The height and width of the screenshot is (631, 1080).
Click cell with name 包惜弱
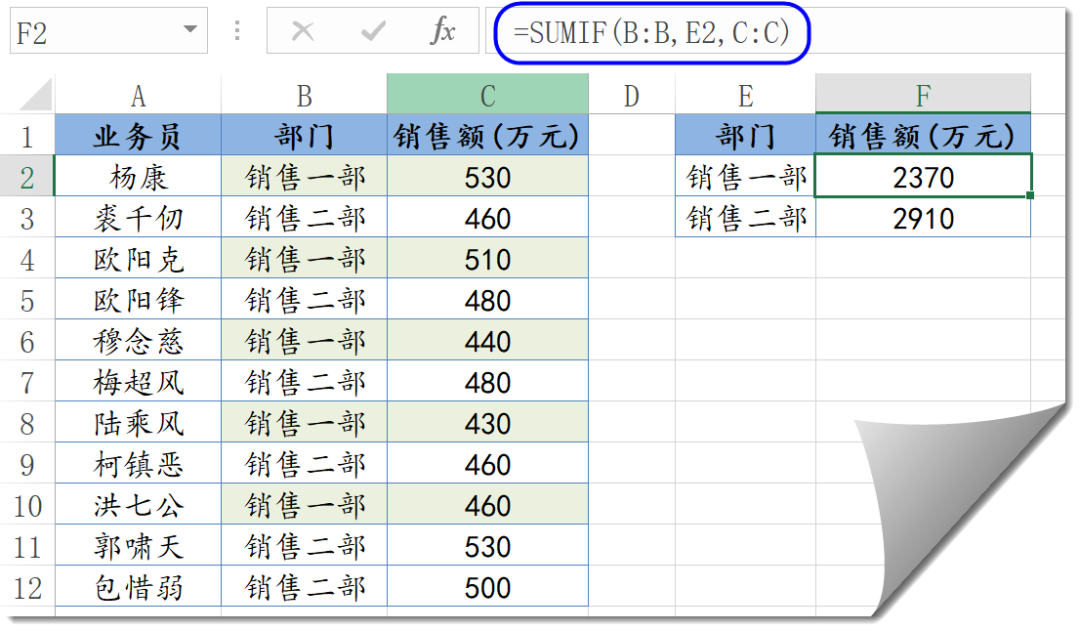[138, 588]
